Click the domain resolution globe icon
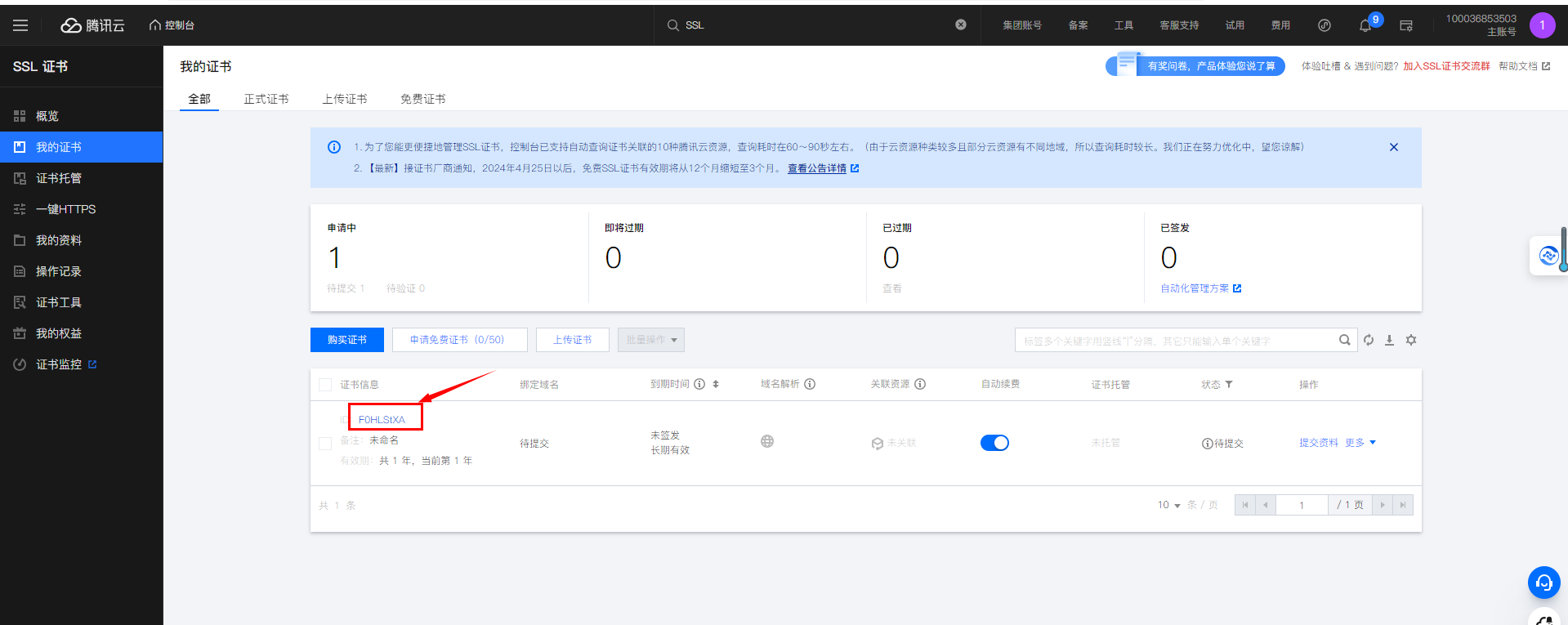The width and height of the screenshot is (1568, 625). coord(767,441)
